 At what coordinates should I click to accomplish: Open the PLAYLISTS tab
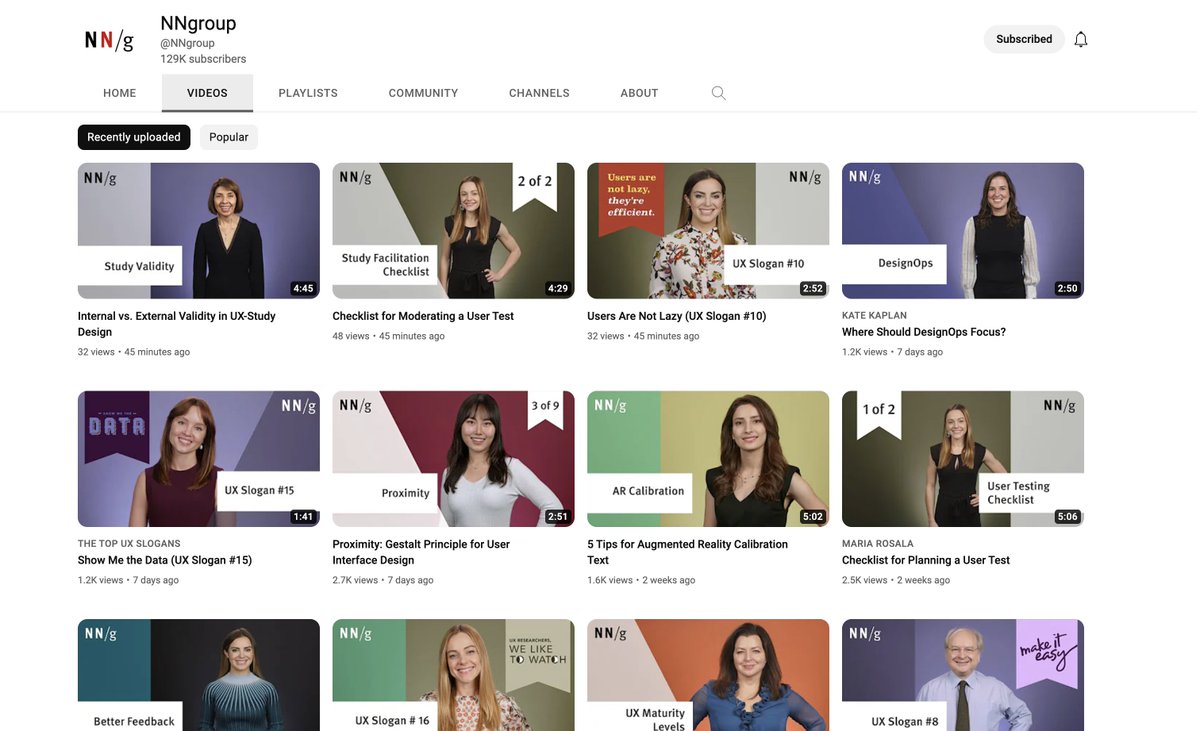click(308, 92)
